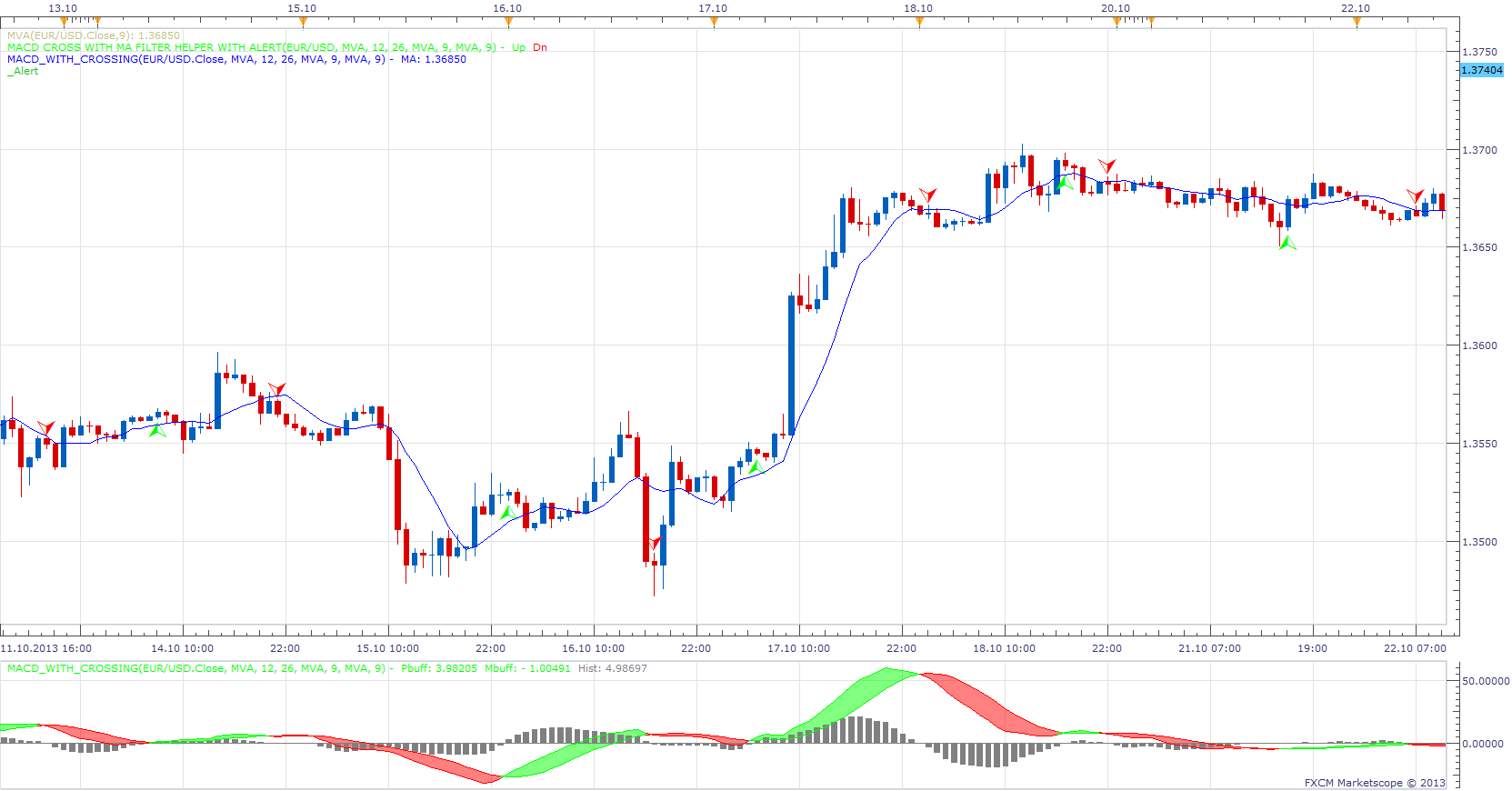Click the 0.00000 oscillator axis label
The height and width of the screenshot is (791, 1512).
[x=1483, y=743]
